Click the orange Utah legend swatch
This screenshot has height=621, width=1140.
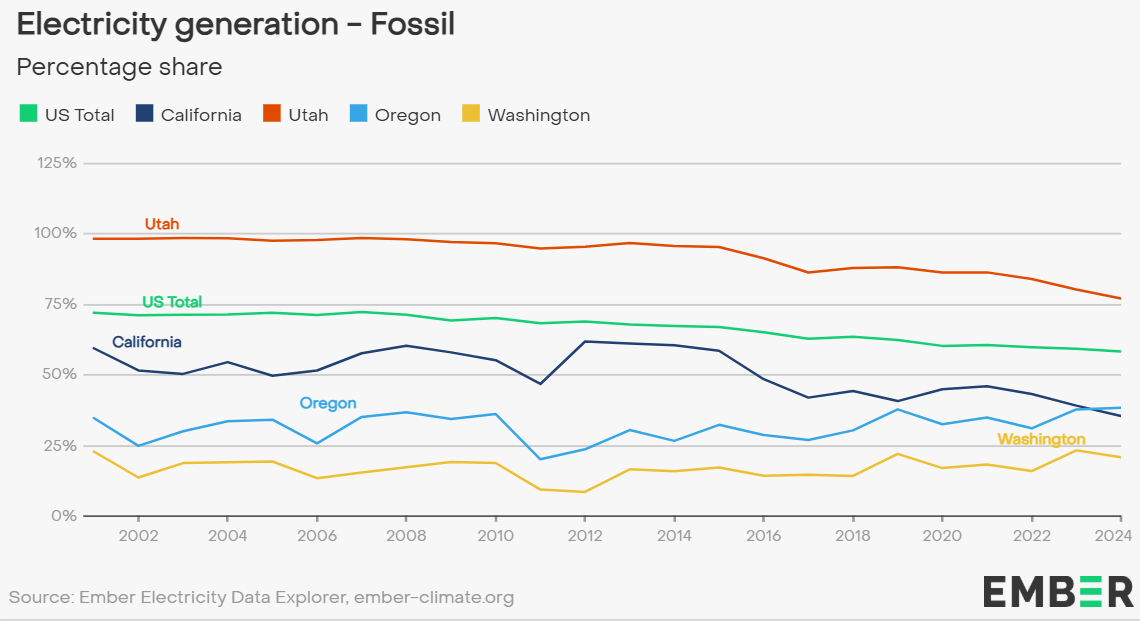point(272,114)
